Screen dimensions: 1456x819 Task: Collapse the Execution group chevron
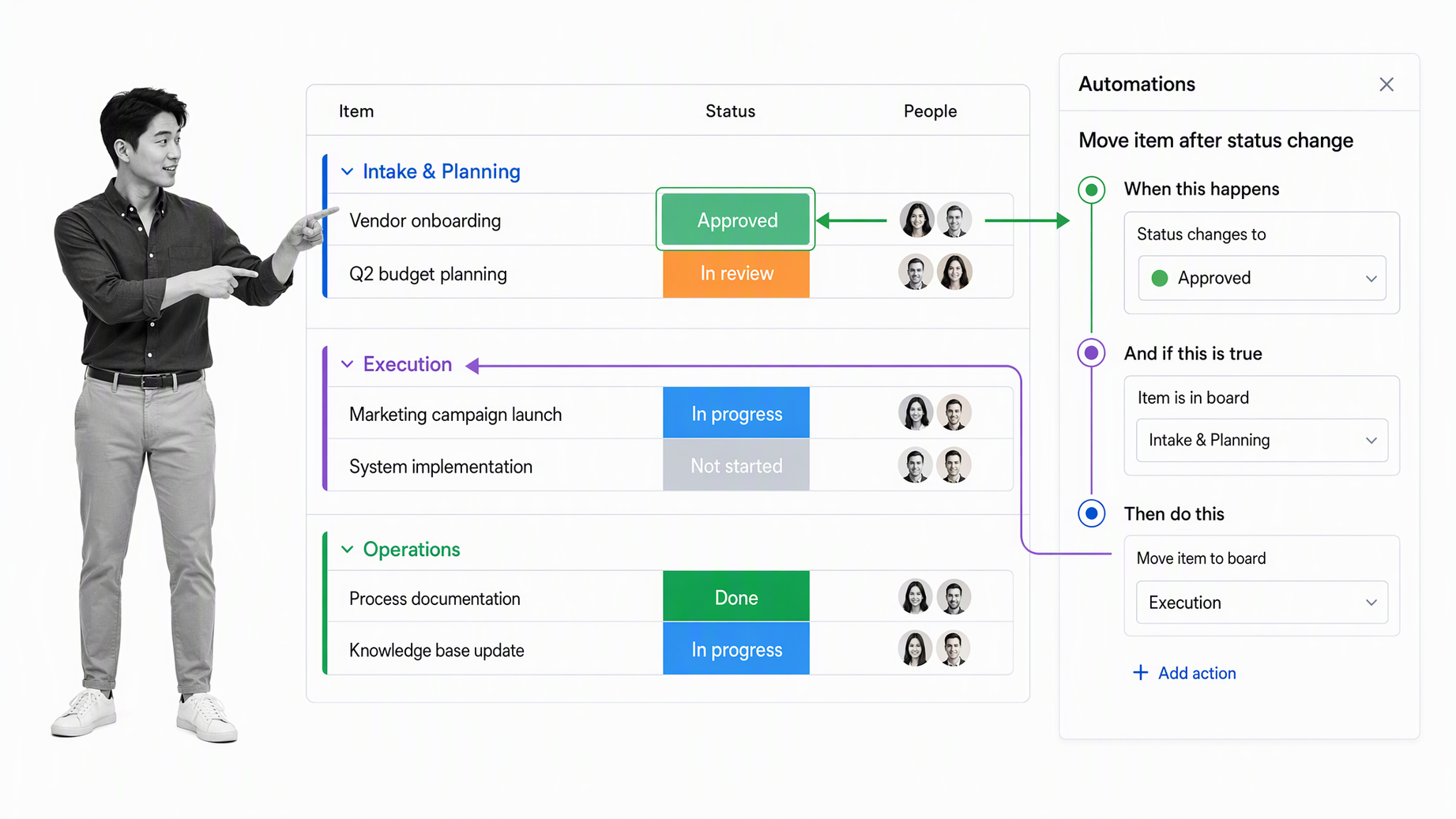click(347, 364)
